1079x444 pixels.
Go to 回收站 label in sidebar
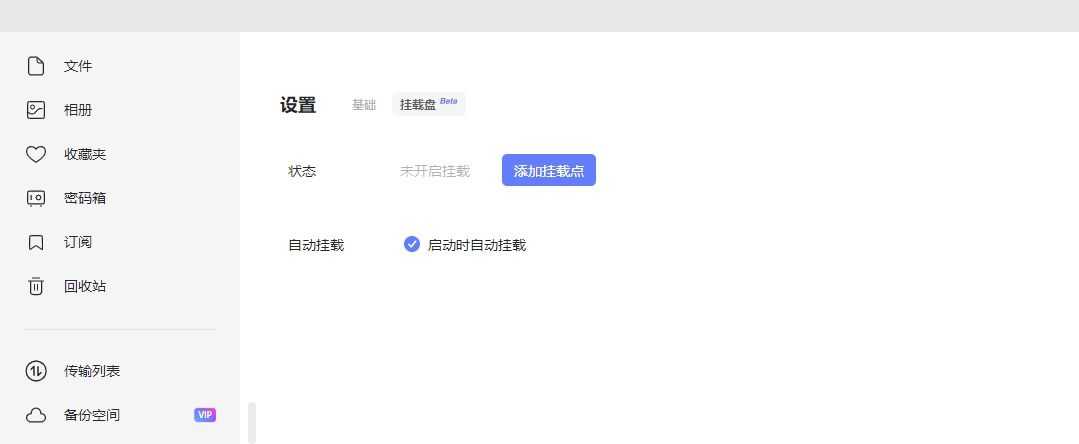[85, 286]
